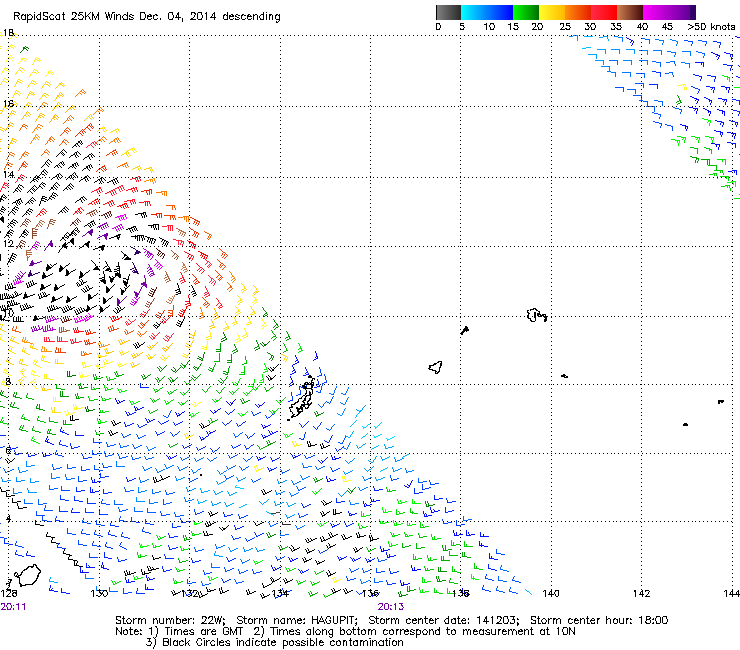Click the round island outline in the bottom-left corner
740x650 pixels.
point(27,575)
